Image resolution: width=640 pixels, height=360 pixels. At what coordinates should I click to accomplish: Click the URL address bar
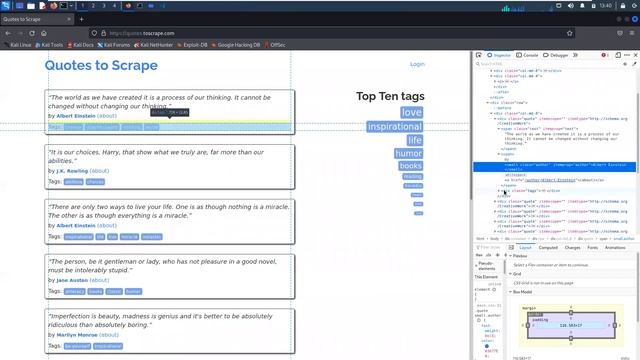(x=331, y=33)
